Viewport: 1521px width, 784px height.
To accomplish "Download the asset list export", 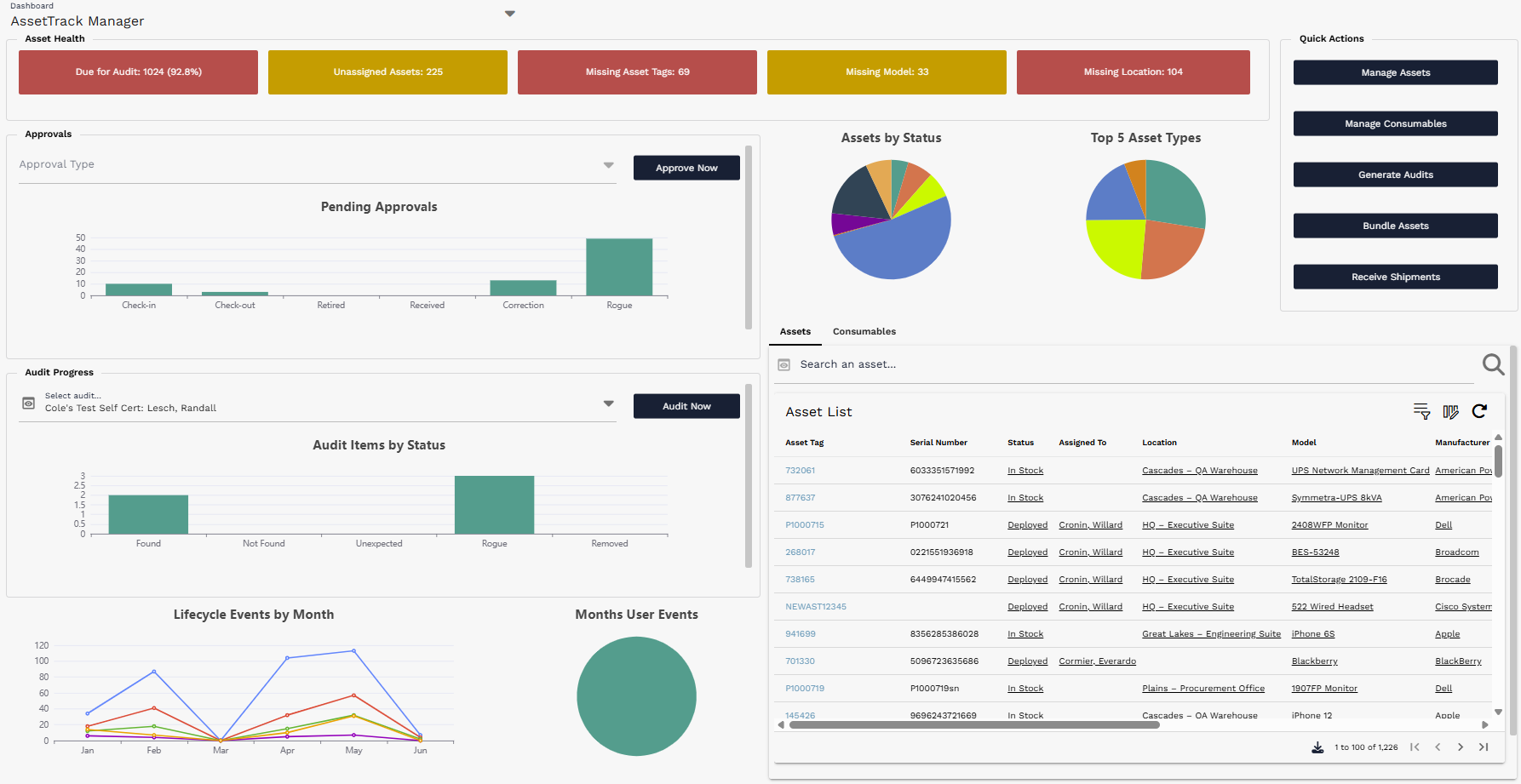I will pyautogui.click(x=1317, y=747).
